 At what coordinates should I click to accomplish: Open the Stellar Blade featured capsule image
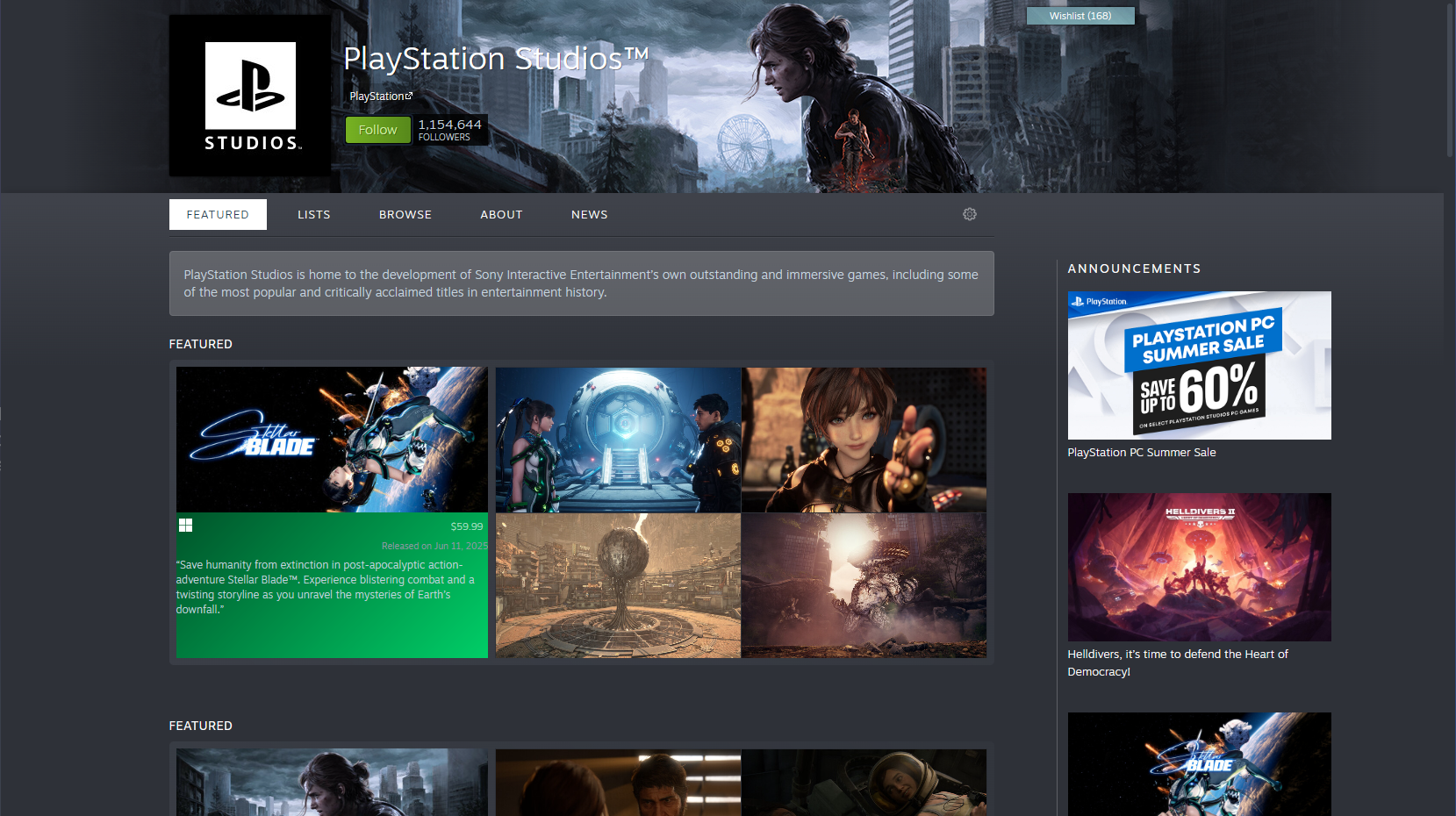click(332, 440)
